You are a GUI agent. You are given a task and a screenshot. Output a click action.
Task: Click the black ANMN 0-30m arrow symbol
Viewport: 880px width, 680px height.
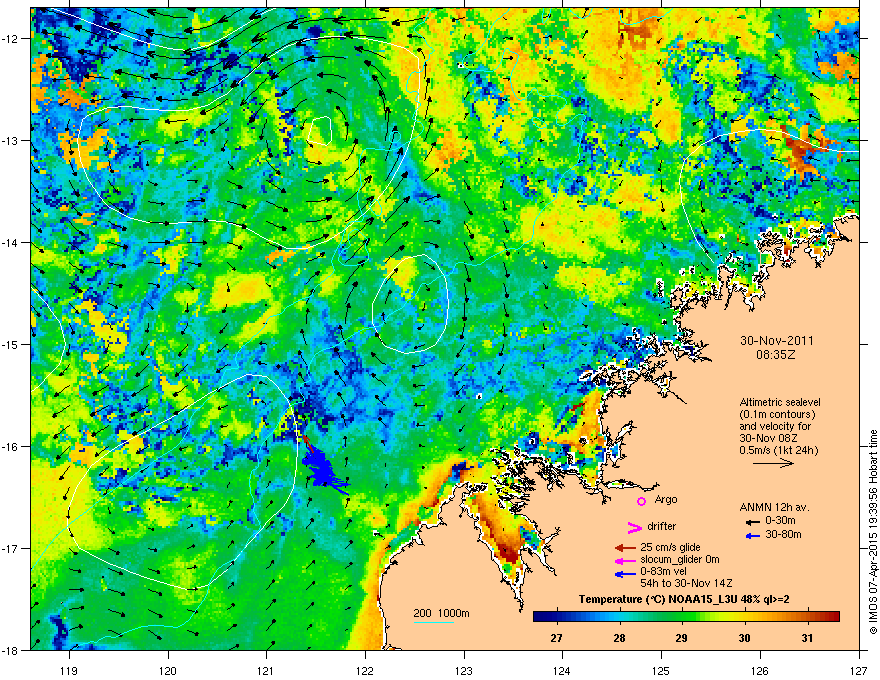753,522
